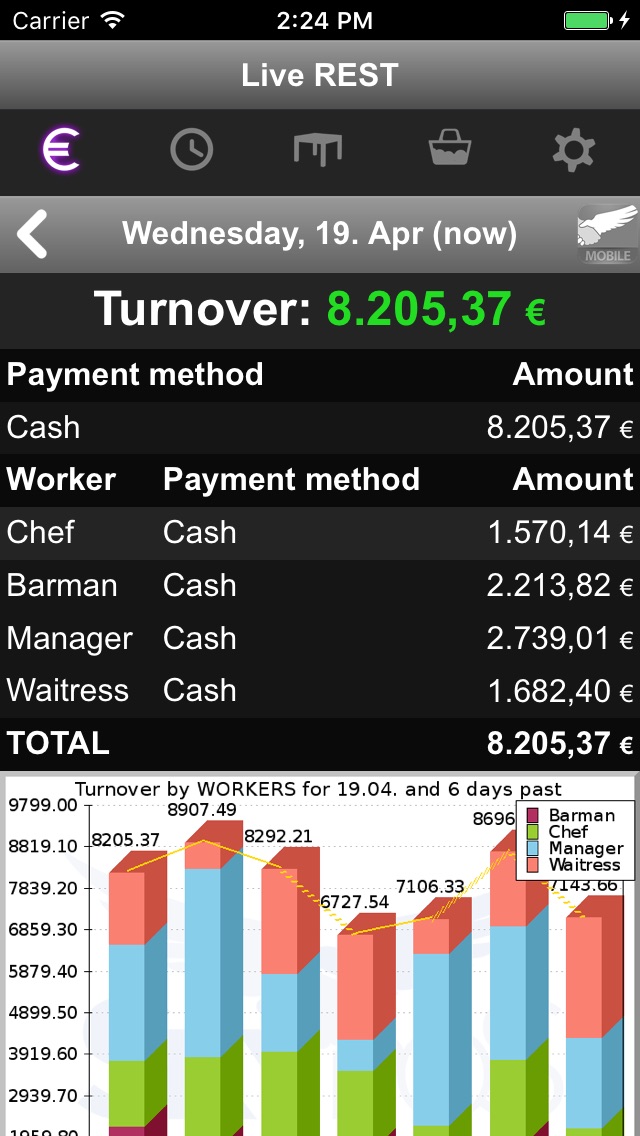Viewport: 640px width, 1136px height.
Task: Tap the chart bar labeled 6727.54
Action: pyautogui.click(x=367, y=1025)
